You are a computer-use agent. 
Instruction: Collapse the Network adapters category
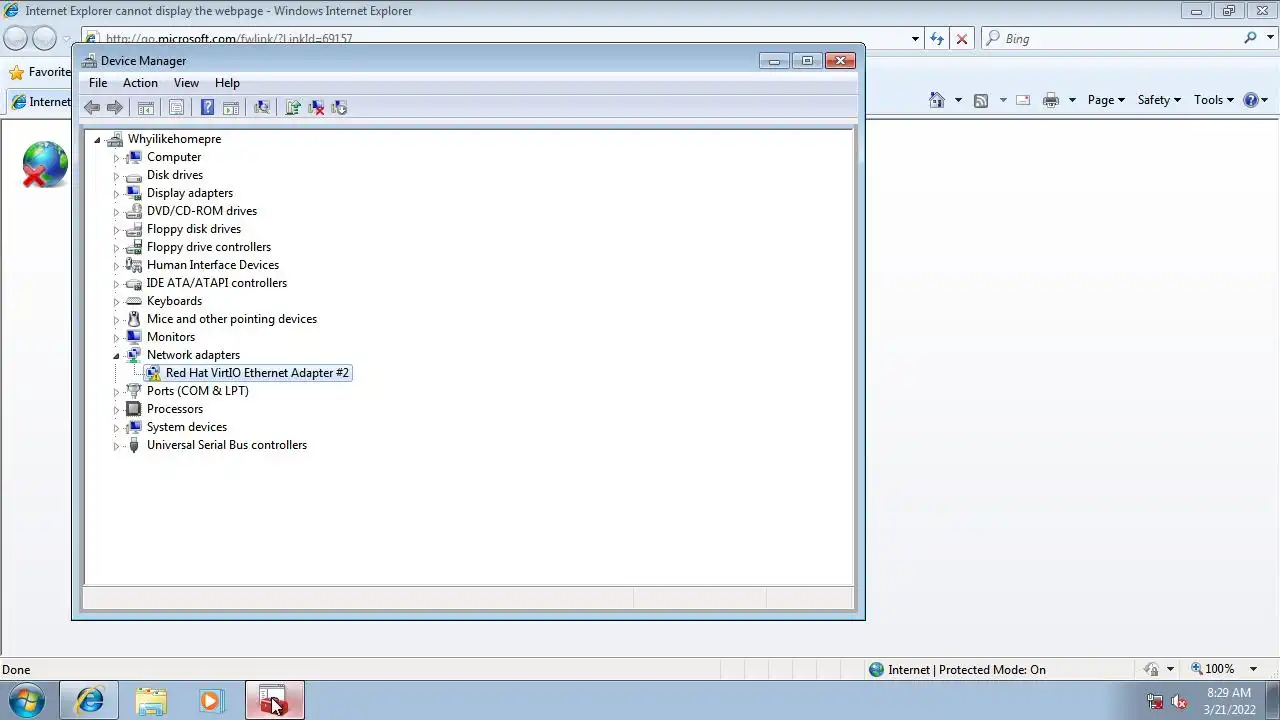[116, 356]
